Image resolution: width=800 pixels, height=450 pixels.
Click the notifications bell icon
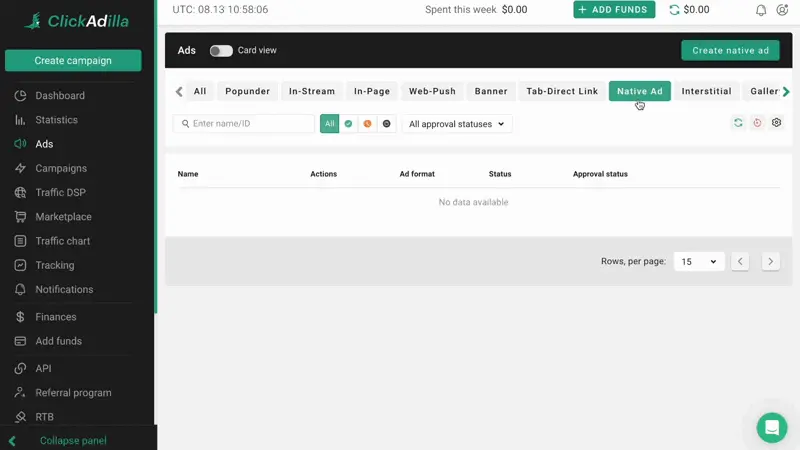(x=761, y=10)
